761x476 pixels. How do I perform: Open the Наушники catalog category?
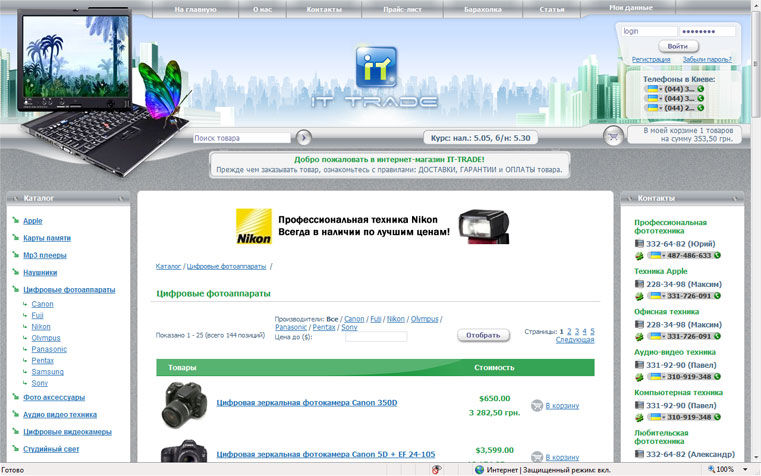tap(40, 272)
